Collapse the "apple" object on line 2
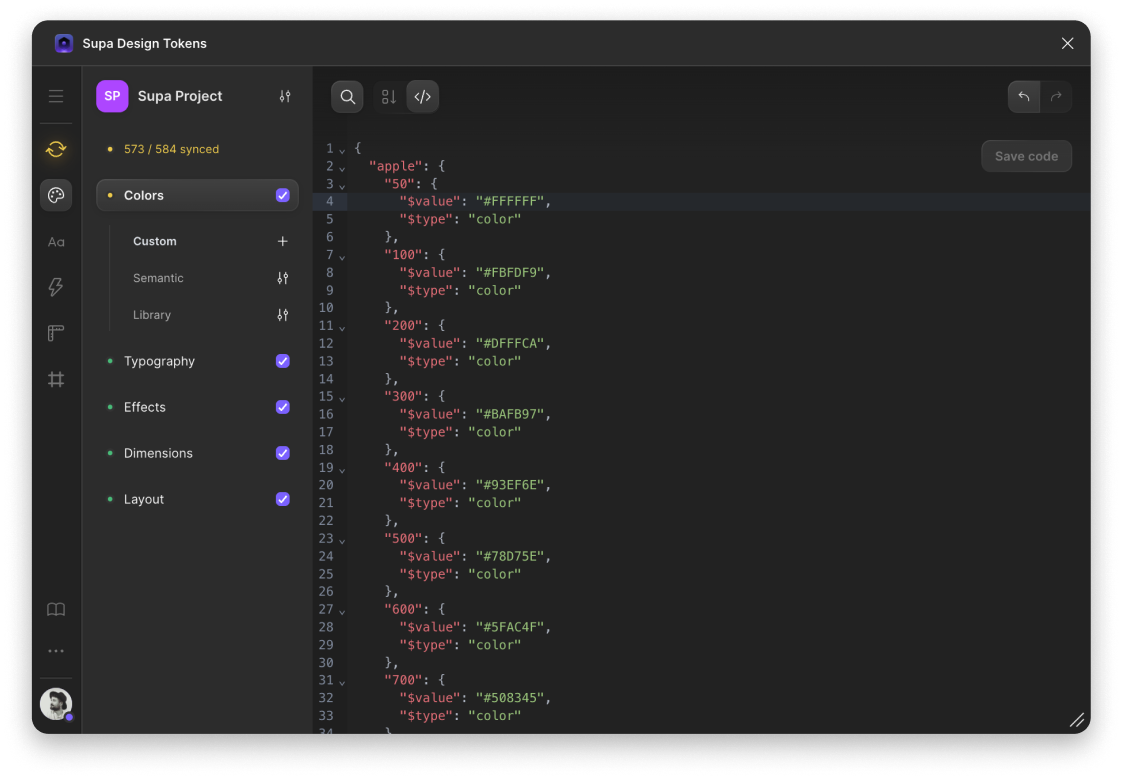This screenshot has height=779, width=1123. [342, 168]
